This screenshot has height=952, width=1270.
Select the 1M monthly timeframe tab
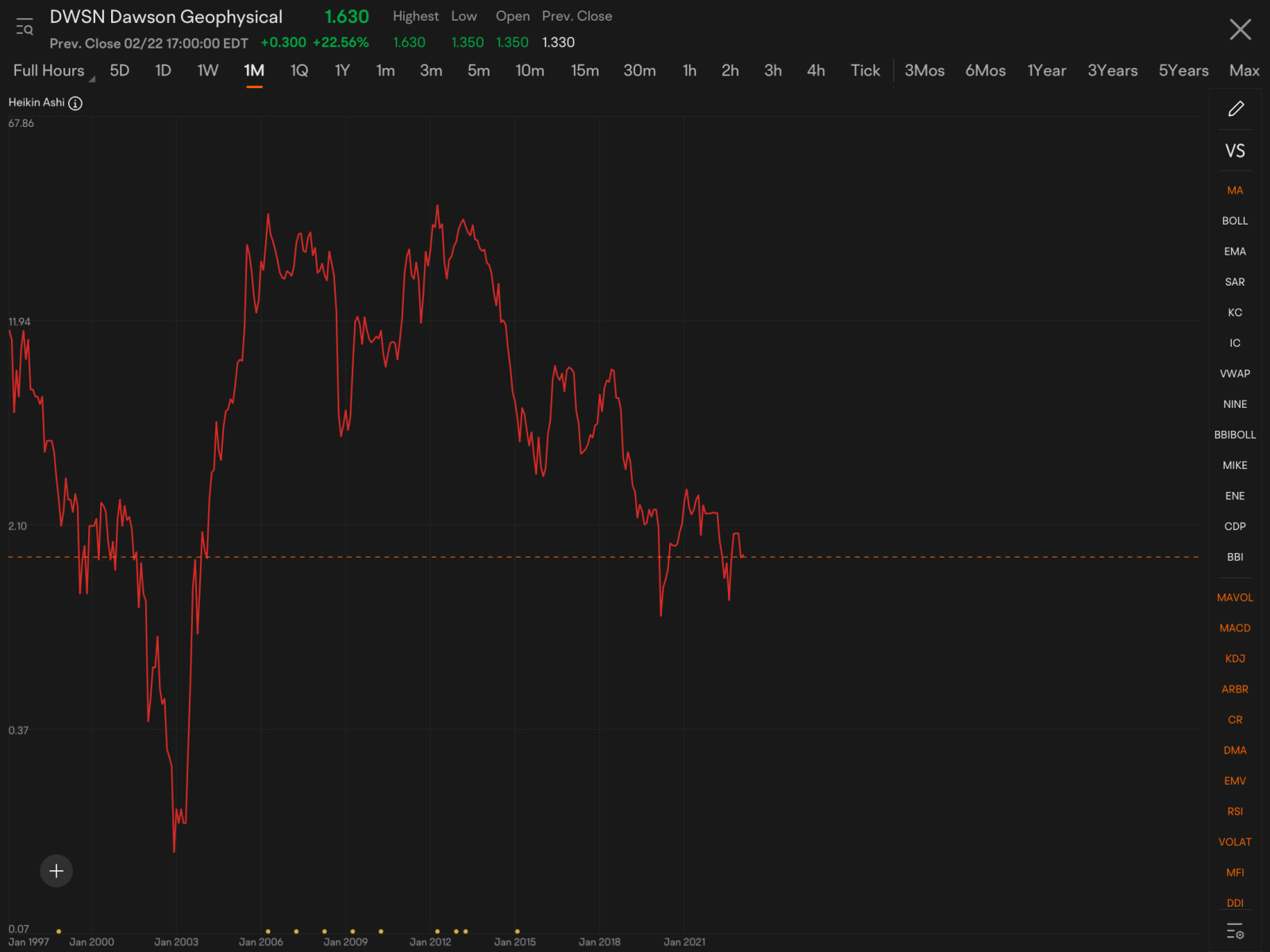click(x=254, y=71)
